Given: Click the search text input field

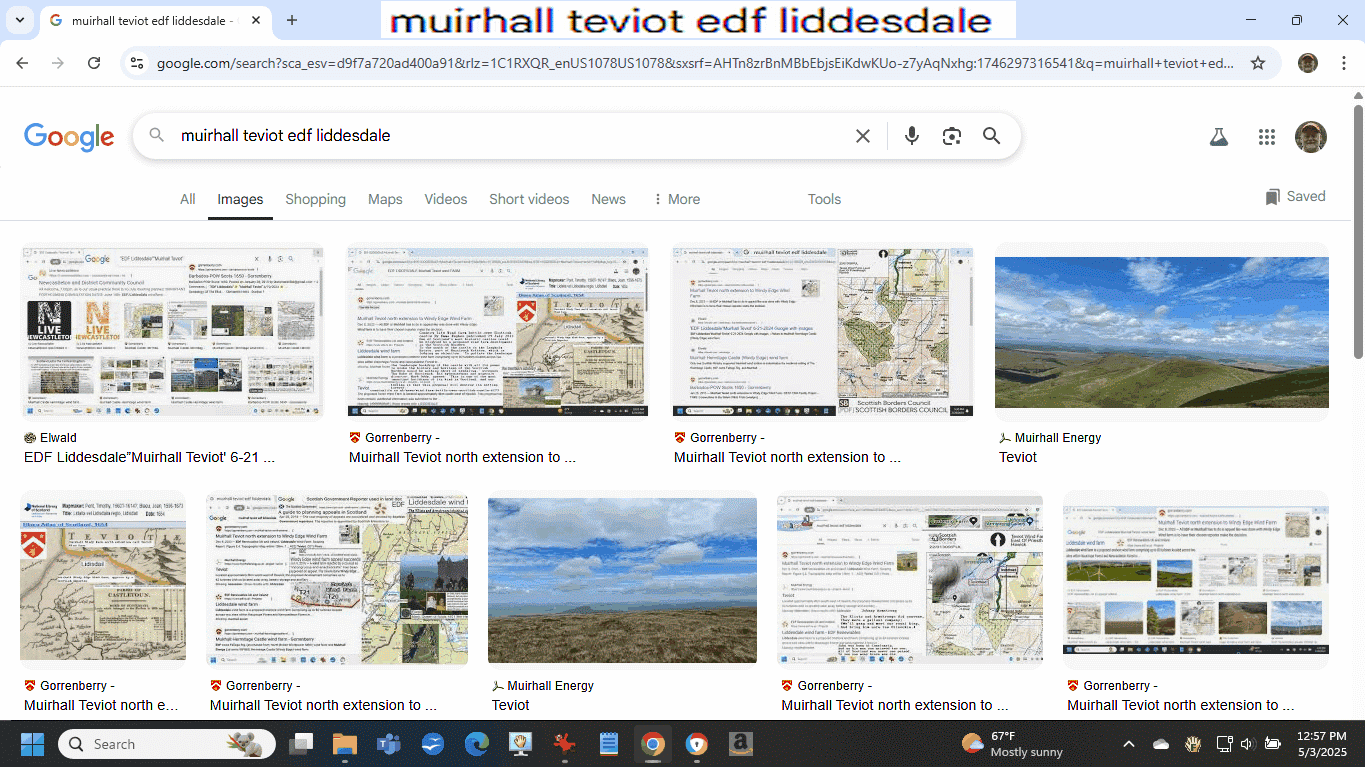Looking at the screenshot, I should [x=510, y=136].
